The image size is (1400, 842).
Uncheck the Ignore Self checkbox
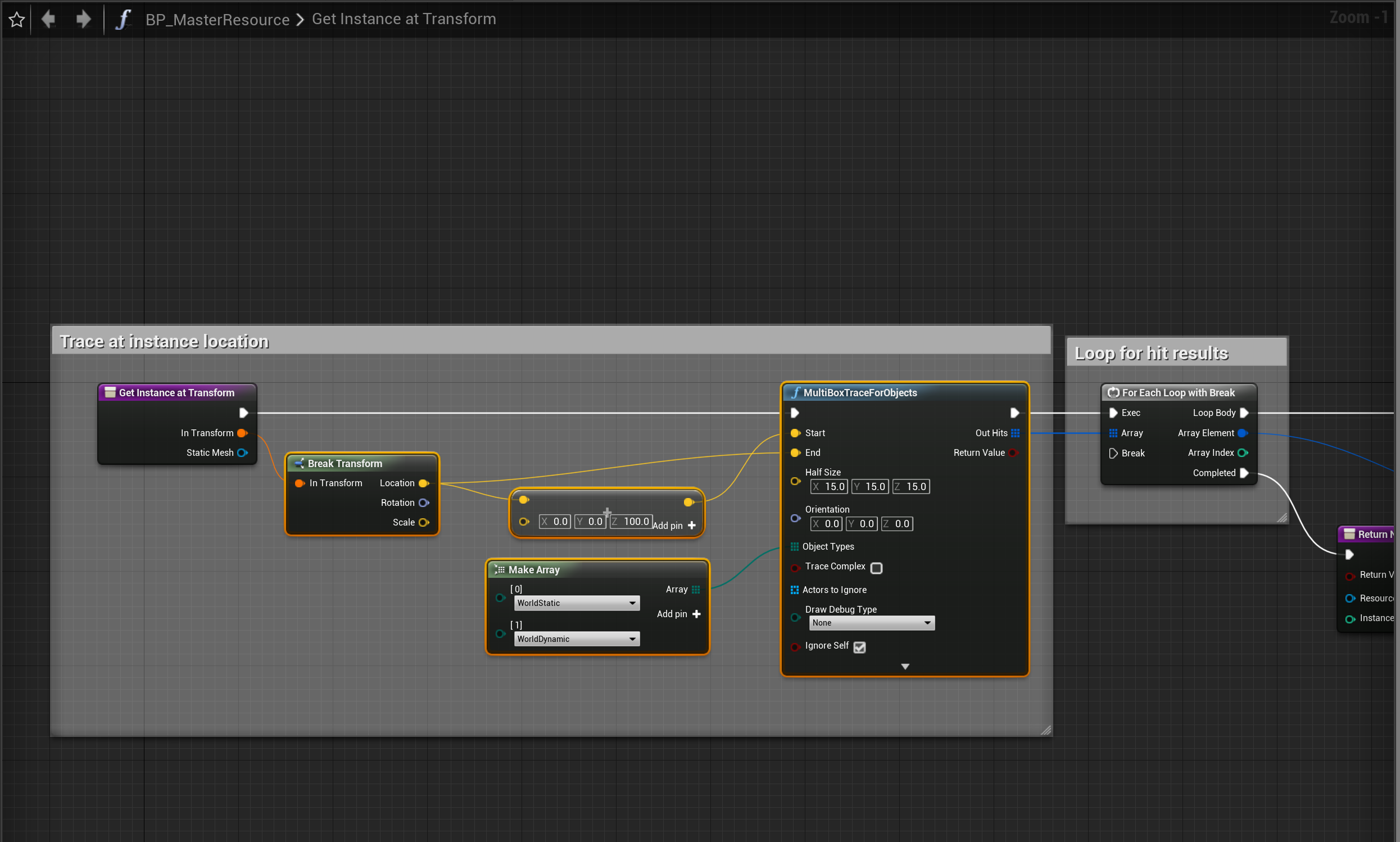tap(859, 648)
